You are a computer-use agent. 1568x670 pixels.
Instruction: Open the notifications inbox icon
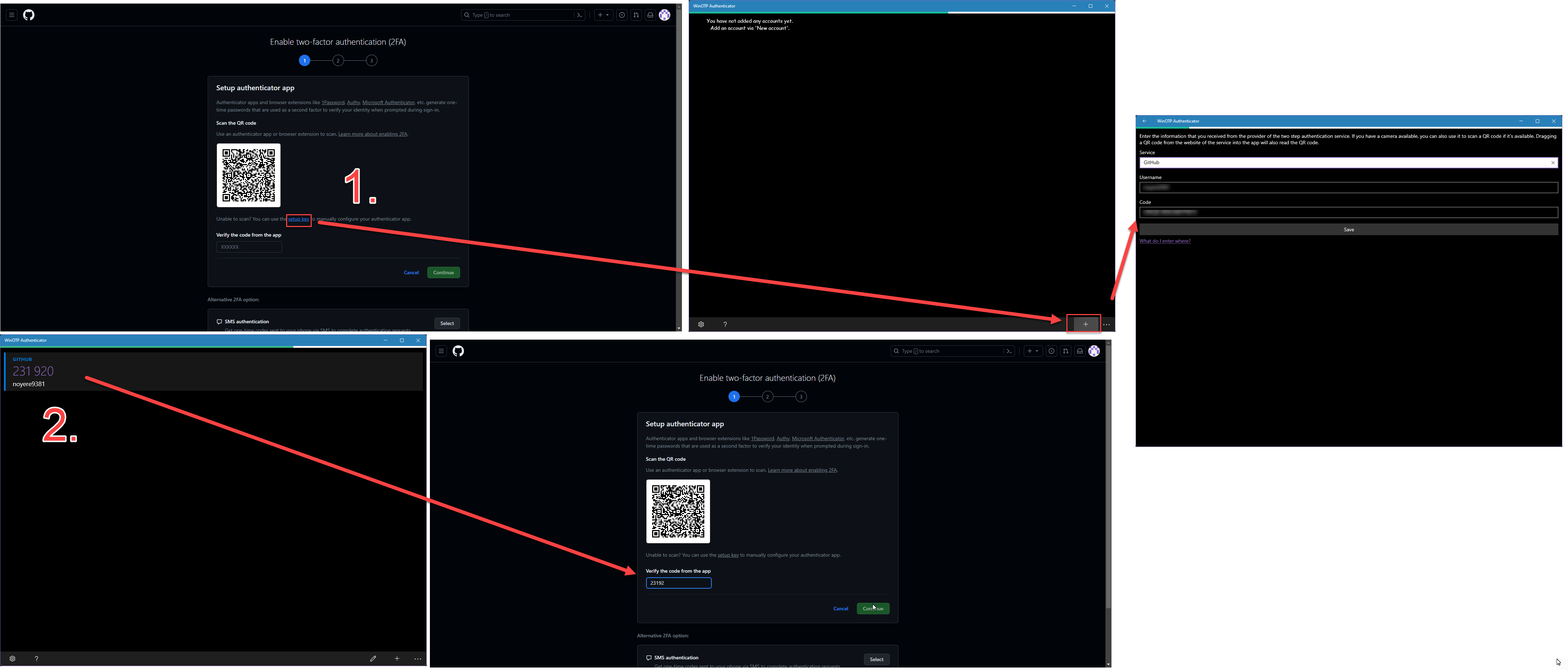point(650,15)
